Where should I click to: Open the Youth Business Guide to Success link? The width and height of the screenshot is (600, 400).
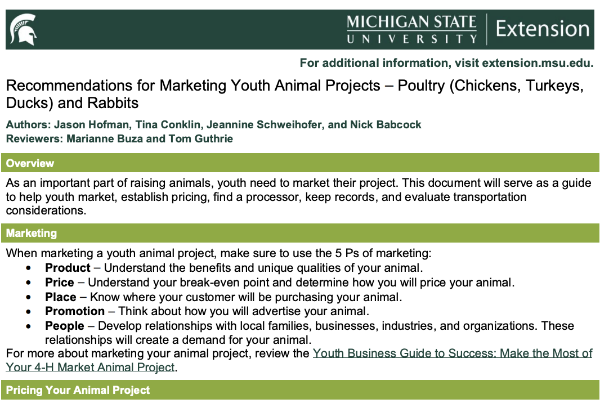452,354
